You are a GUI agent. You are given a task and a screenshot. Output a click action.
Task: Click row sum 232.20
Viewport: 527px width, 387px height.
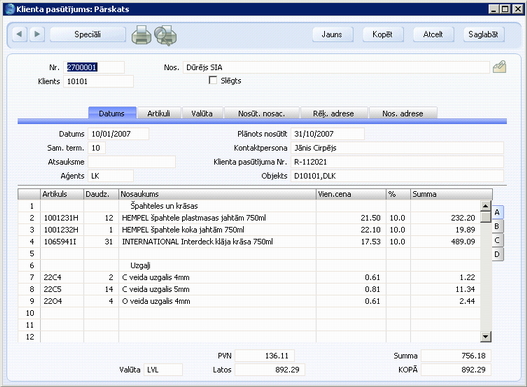pyautogui.click(x=463, y=218)
